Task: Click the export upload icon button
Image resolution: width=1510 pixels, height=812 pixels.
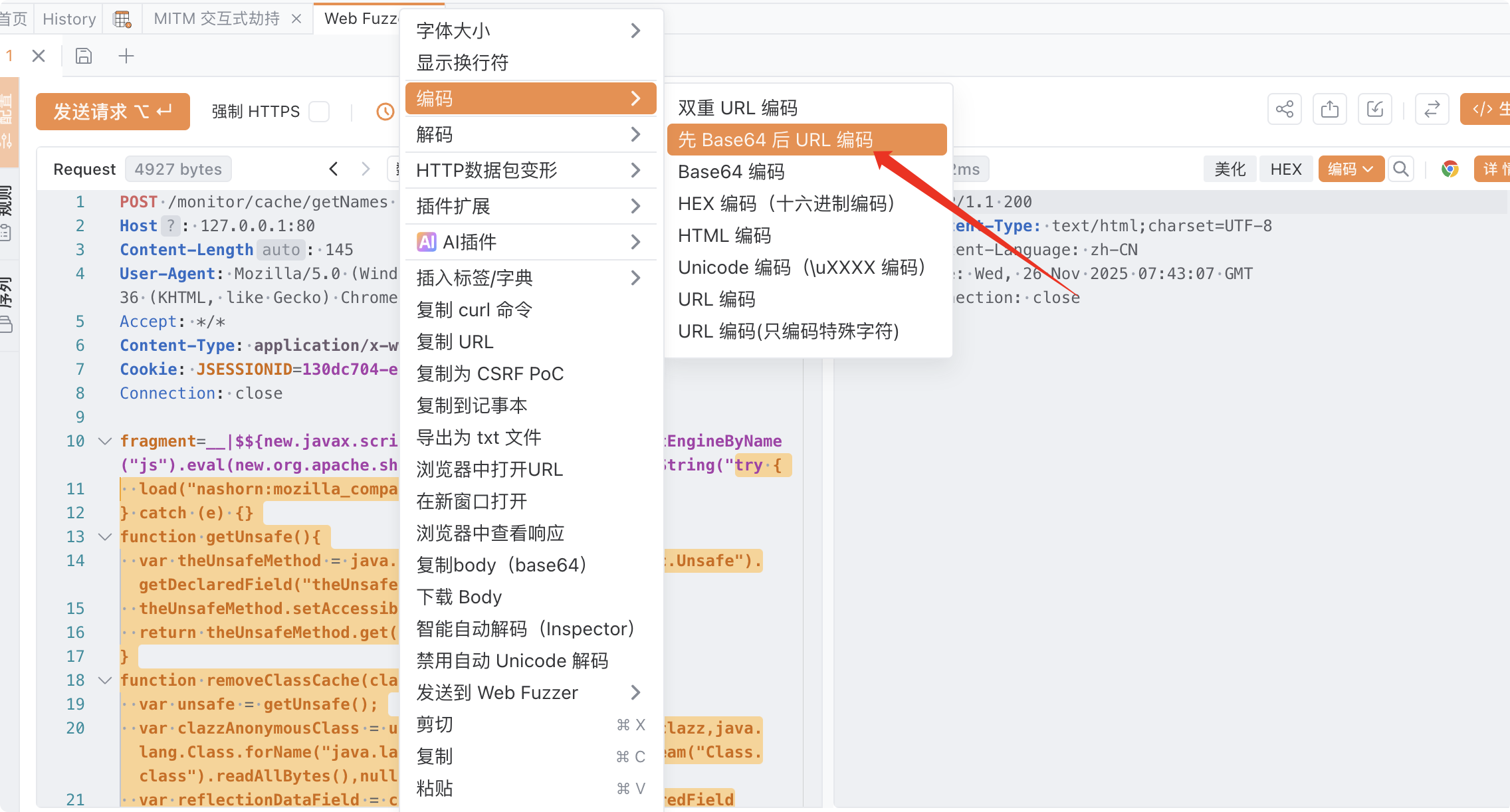Action: pos(1329,110)
